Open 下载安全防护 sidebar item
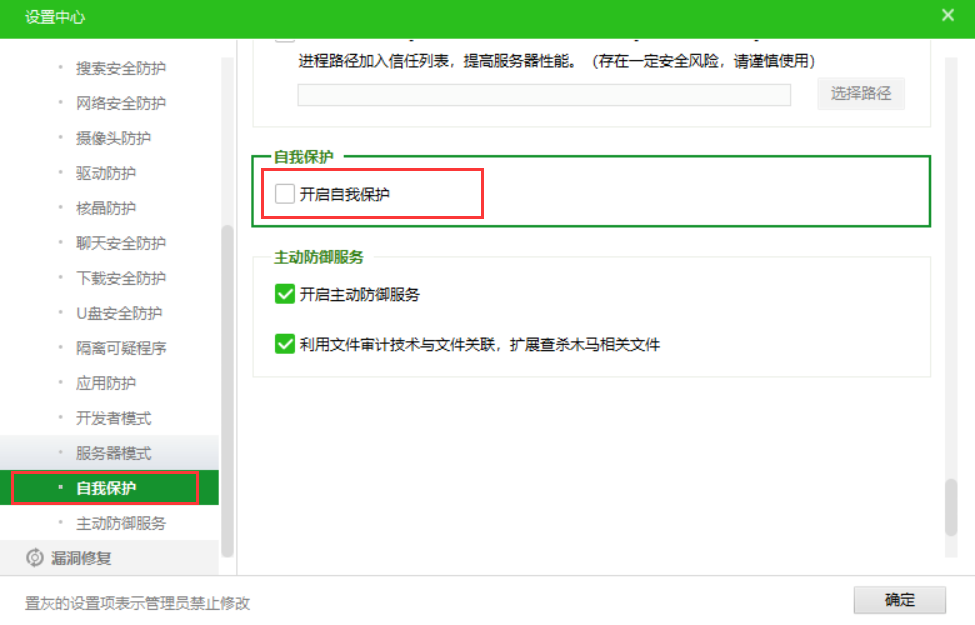975x625 pixels. 121,278
